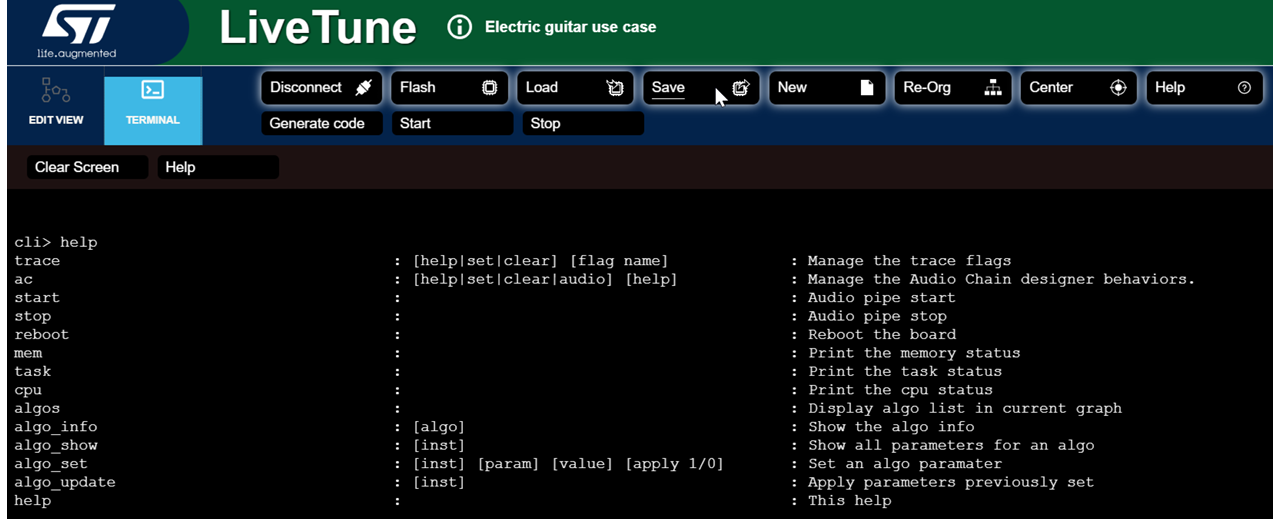Image resolution: width=1277 pixels, height=529 pixels.
Task: Click the ST life.augmented logo
Action: click(x=77, y=32)
